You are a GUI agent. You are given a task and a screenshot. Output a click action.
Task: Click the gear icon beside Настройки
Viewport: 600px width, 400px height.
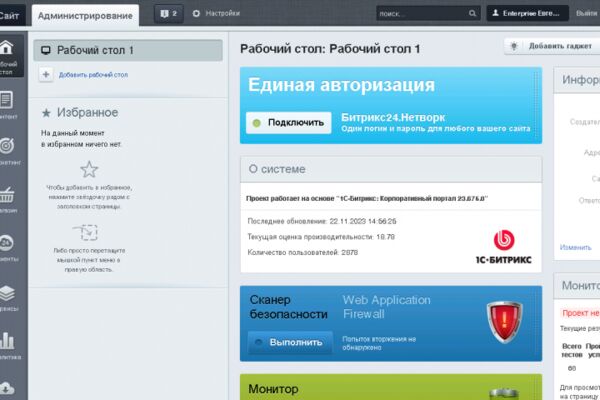click(196, 13)
